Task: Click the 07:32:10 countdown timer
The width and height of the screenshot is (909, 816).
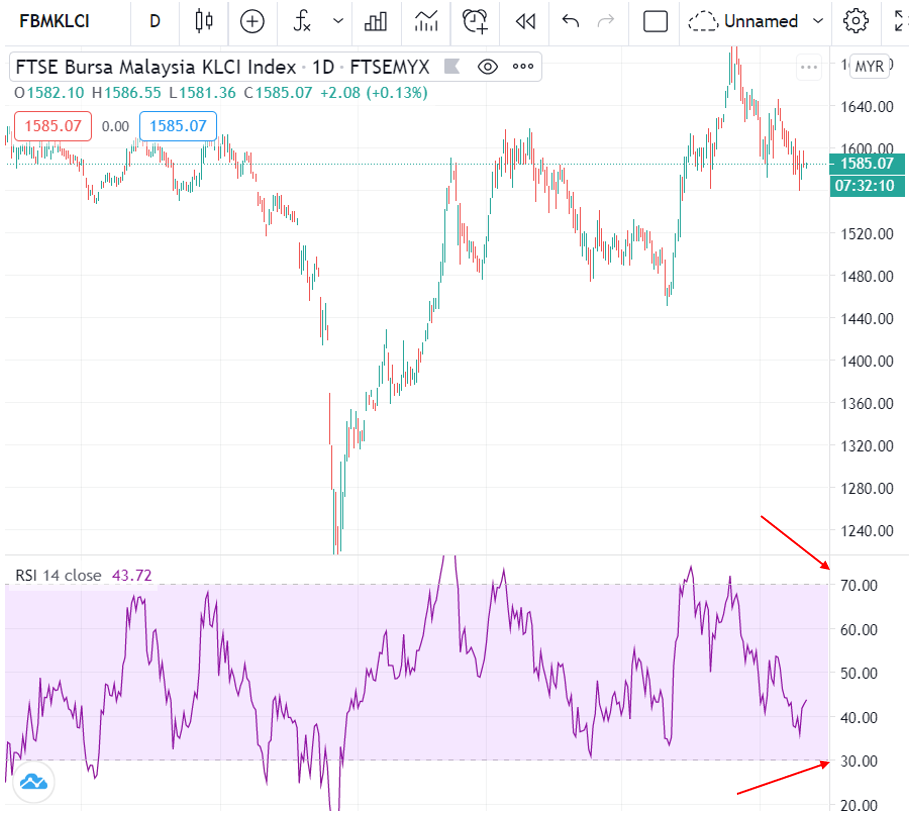Action: point(866,185)
